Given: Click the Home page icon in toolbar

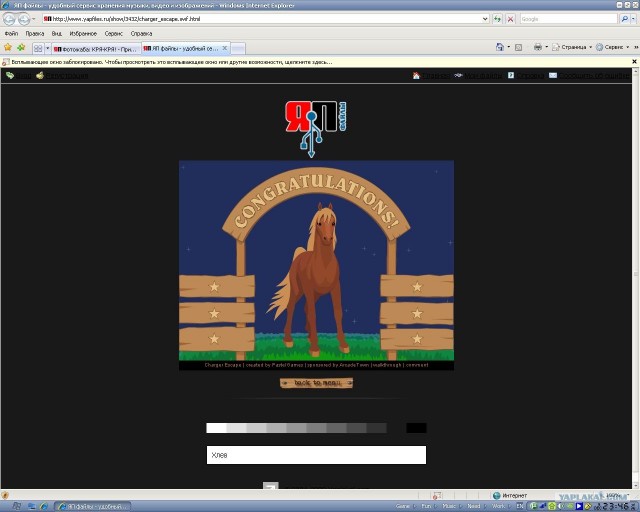Looking at the screenshot, I should 500,47.
